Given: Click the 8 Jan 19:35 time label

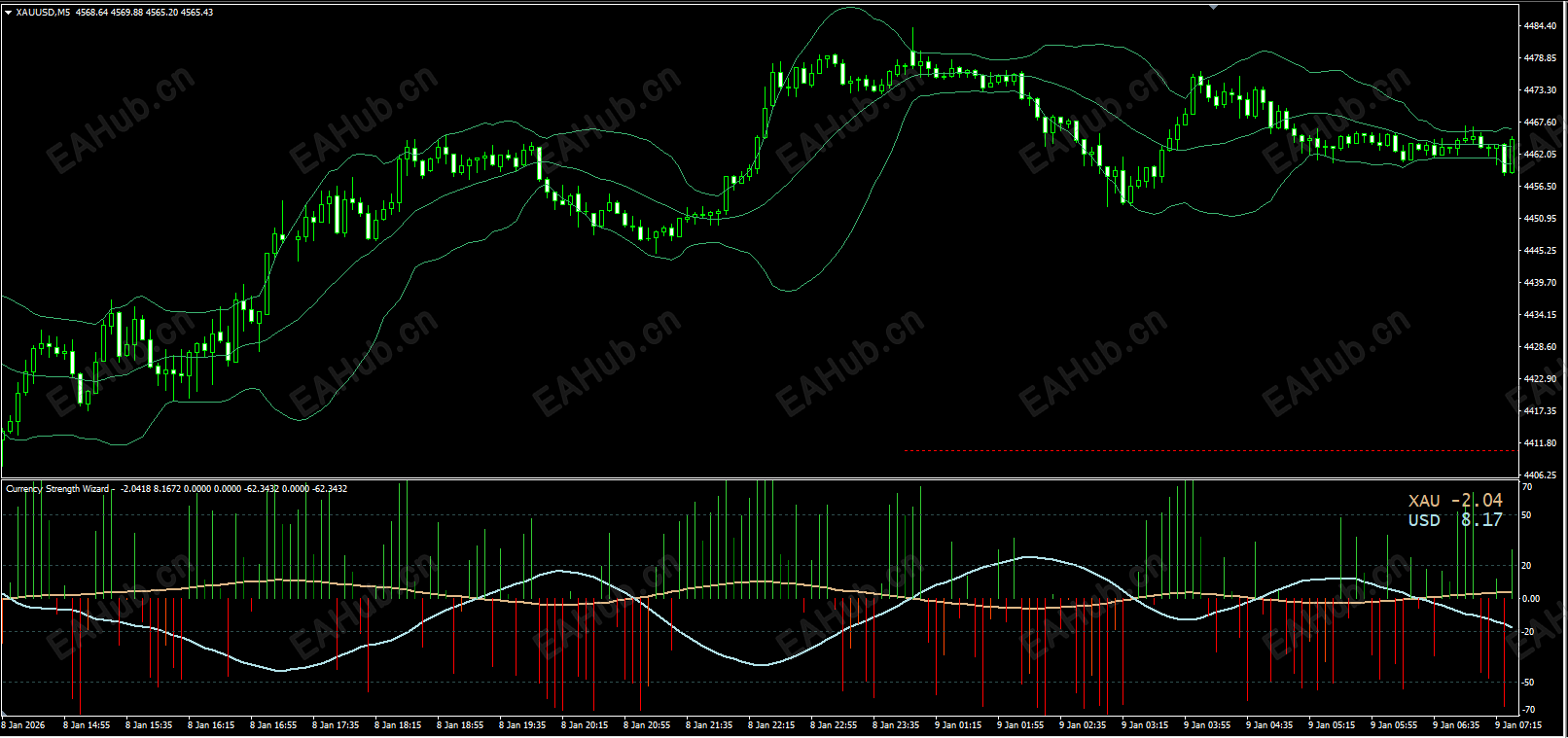Looking at the screenshot, I should pyautogui.click(x=522, y=725).
